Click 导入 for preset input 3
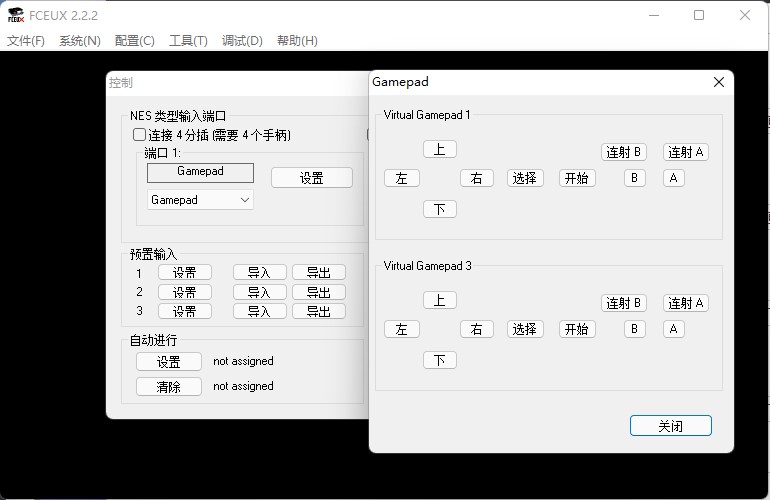The height and width of the screenshot is (500, 770). pyautogui.click(x=259, y=311)
